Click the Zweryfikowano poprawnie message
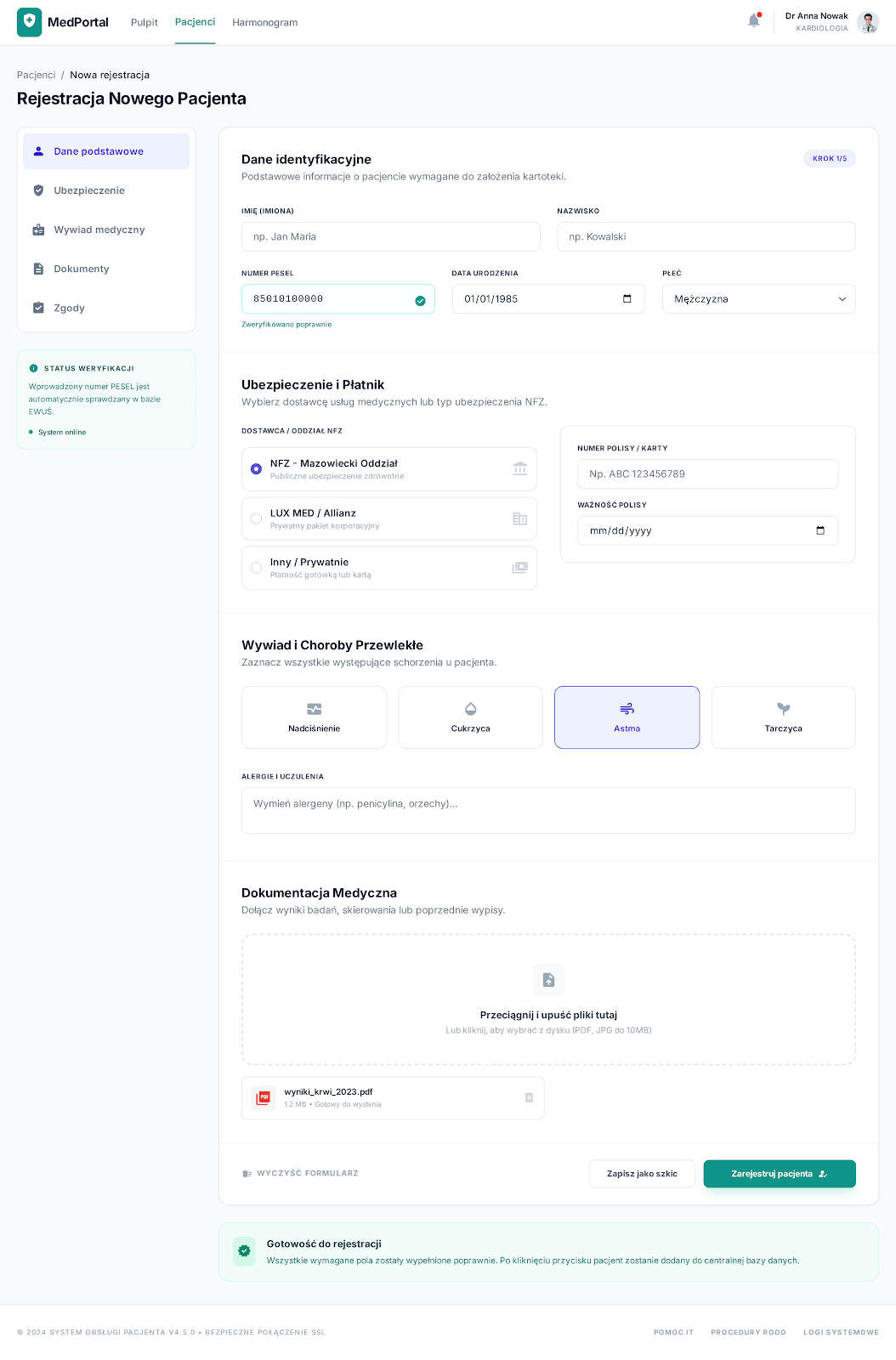896x1360 pixels. pyautogui.click(x=286, y=325)
